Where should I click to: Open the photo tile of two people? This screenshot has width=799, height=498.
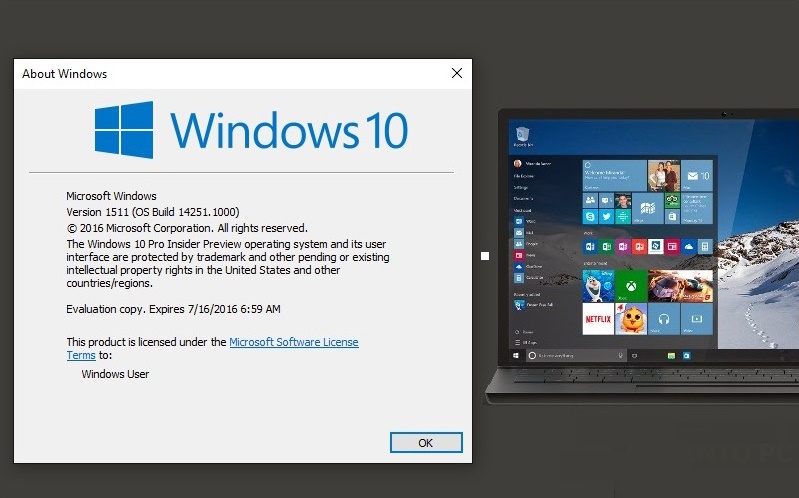pos(663,176)
